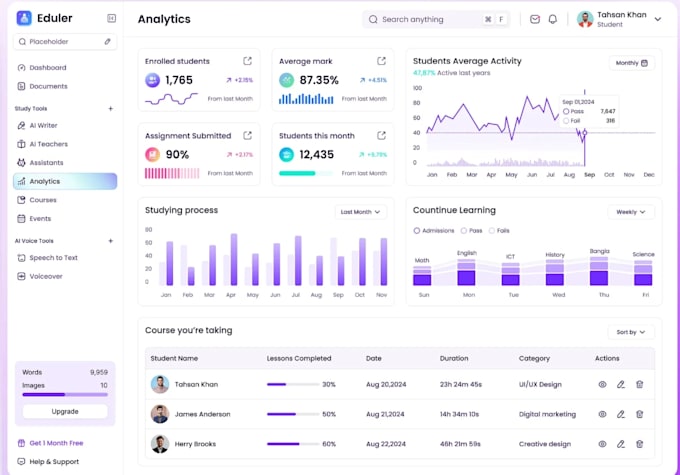Open the notifications bell
The height and width of the screenshot is (475, 680).
[552, 19]
